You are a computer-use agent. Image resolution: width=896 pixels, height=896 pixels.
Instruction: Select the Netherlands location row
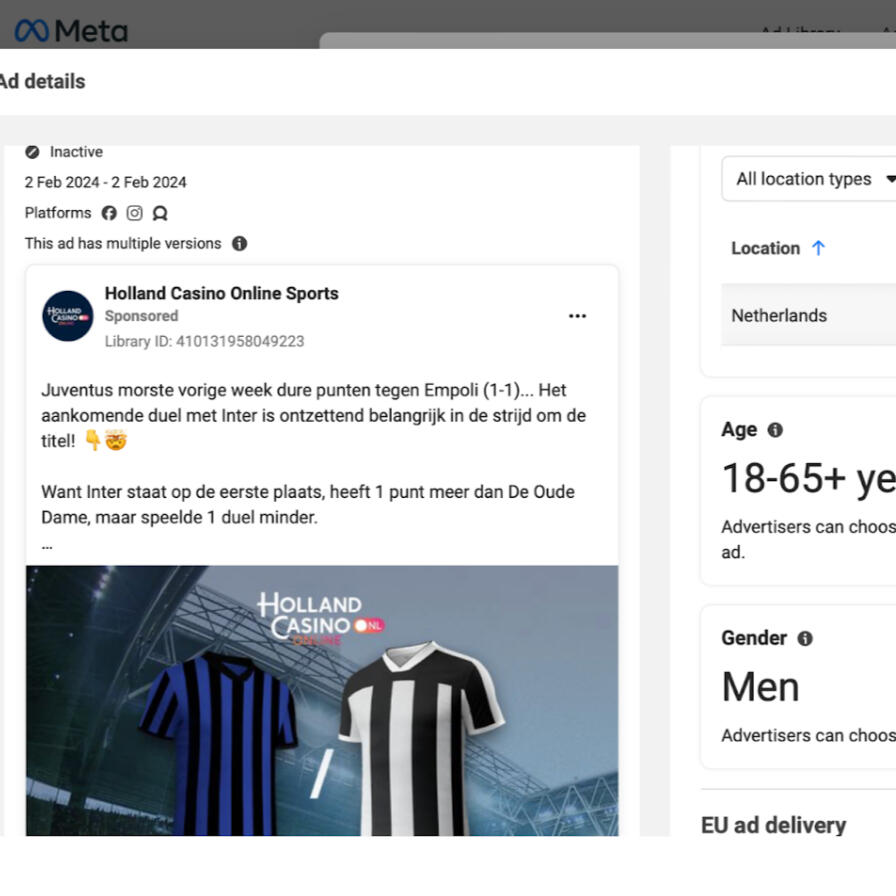(x=809, y=315)
